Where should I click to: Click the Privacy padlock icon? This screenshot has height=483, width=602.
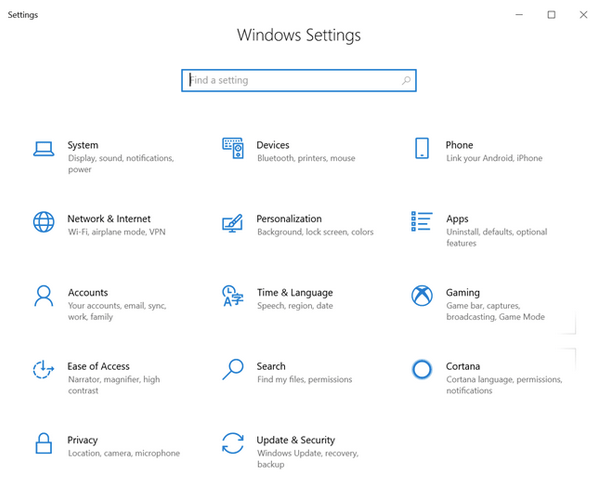pos(44,443)
